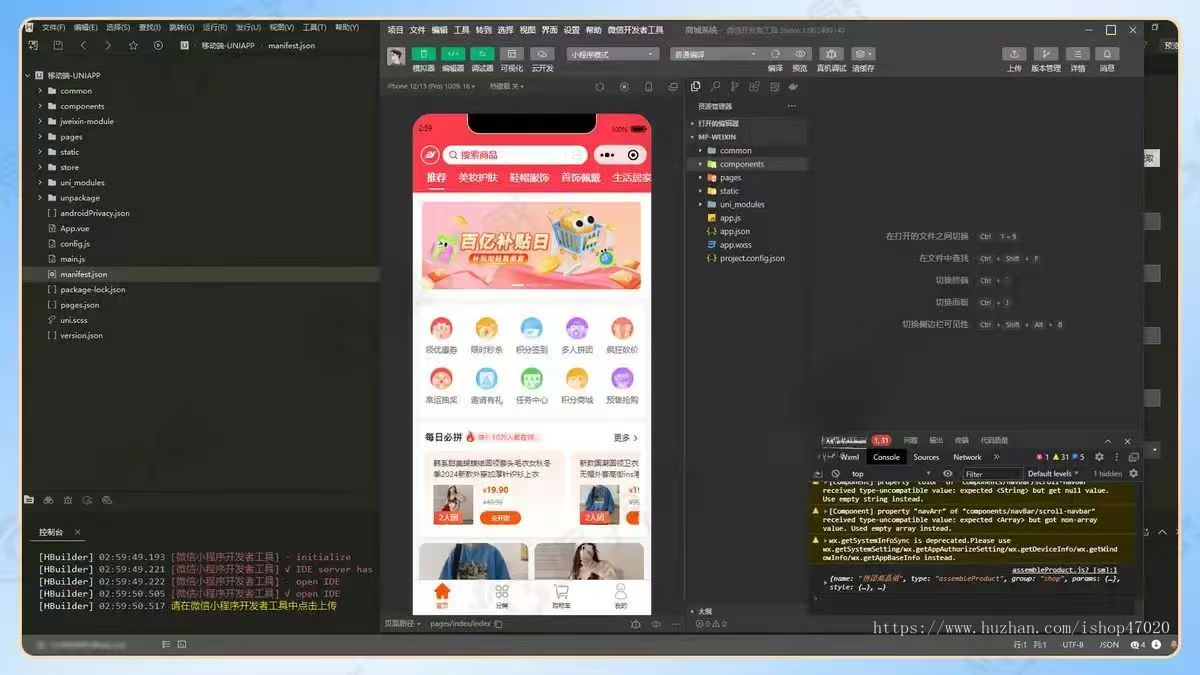Click the console Filter input field
This screenshot has width=1200, height=675.
pos(992,474)
